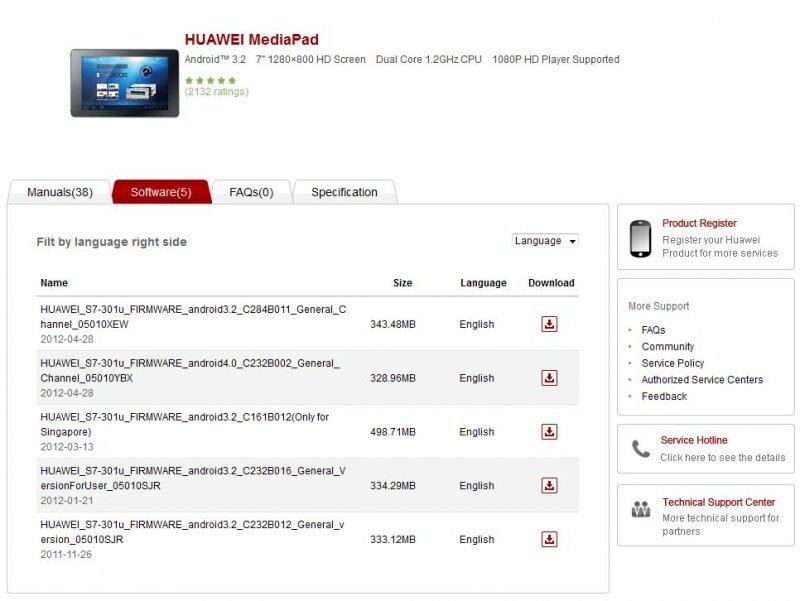
Task: Download the C232B016 VersionForUser firmware
Action: click(x=550, y=485)
